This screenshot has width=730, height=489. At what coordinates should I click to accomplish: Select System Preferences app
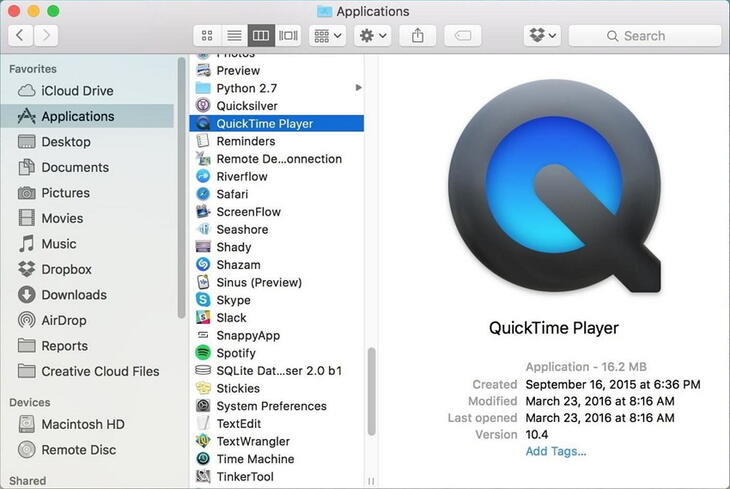point(277,406)
